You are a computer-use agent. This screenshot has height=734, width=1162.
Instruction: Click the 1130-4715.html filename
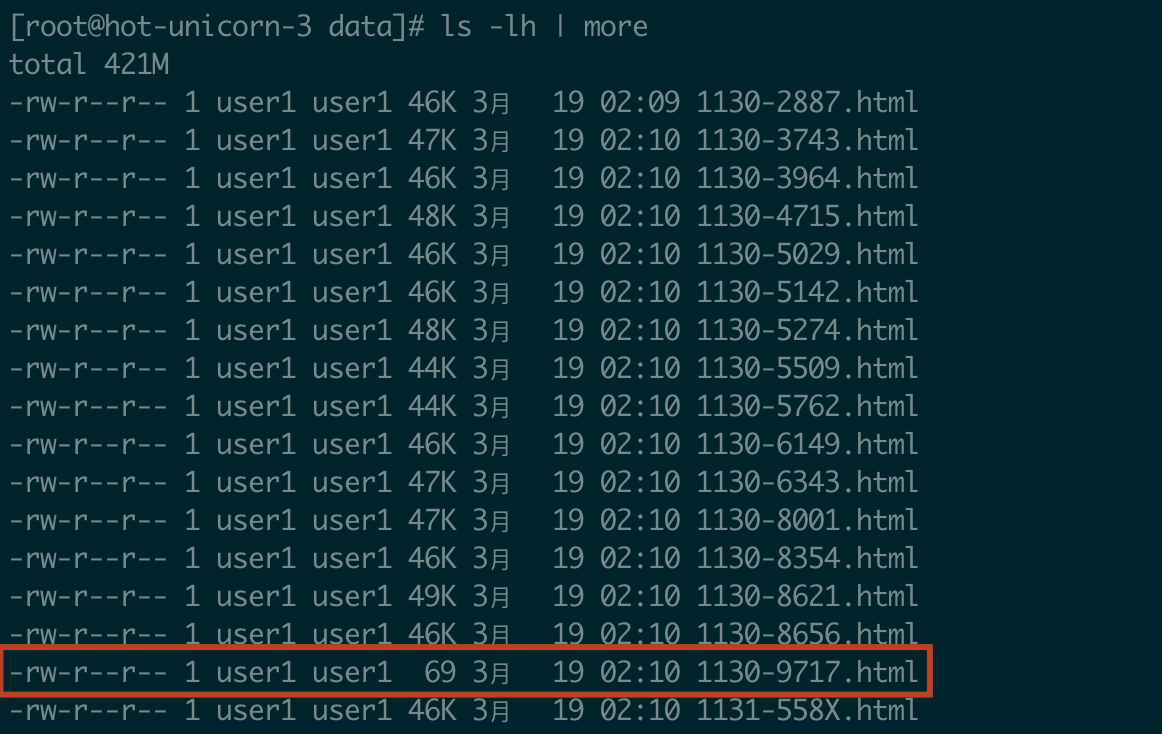[807, 216]
